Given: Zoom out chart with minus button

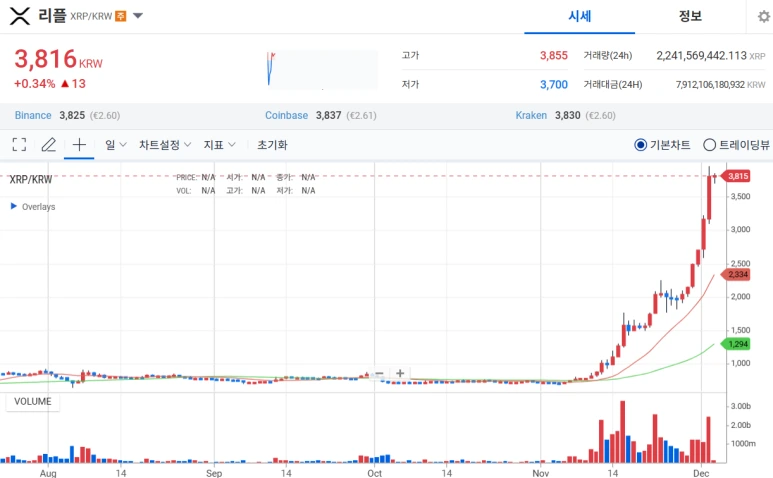Looking at the screenshot, I should coord(379,374).
